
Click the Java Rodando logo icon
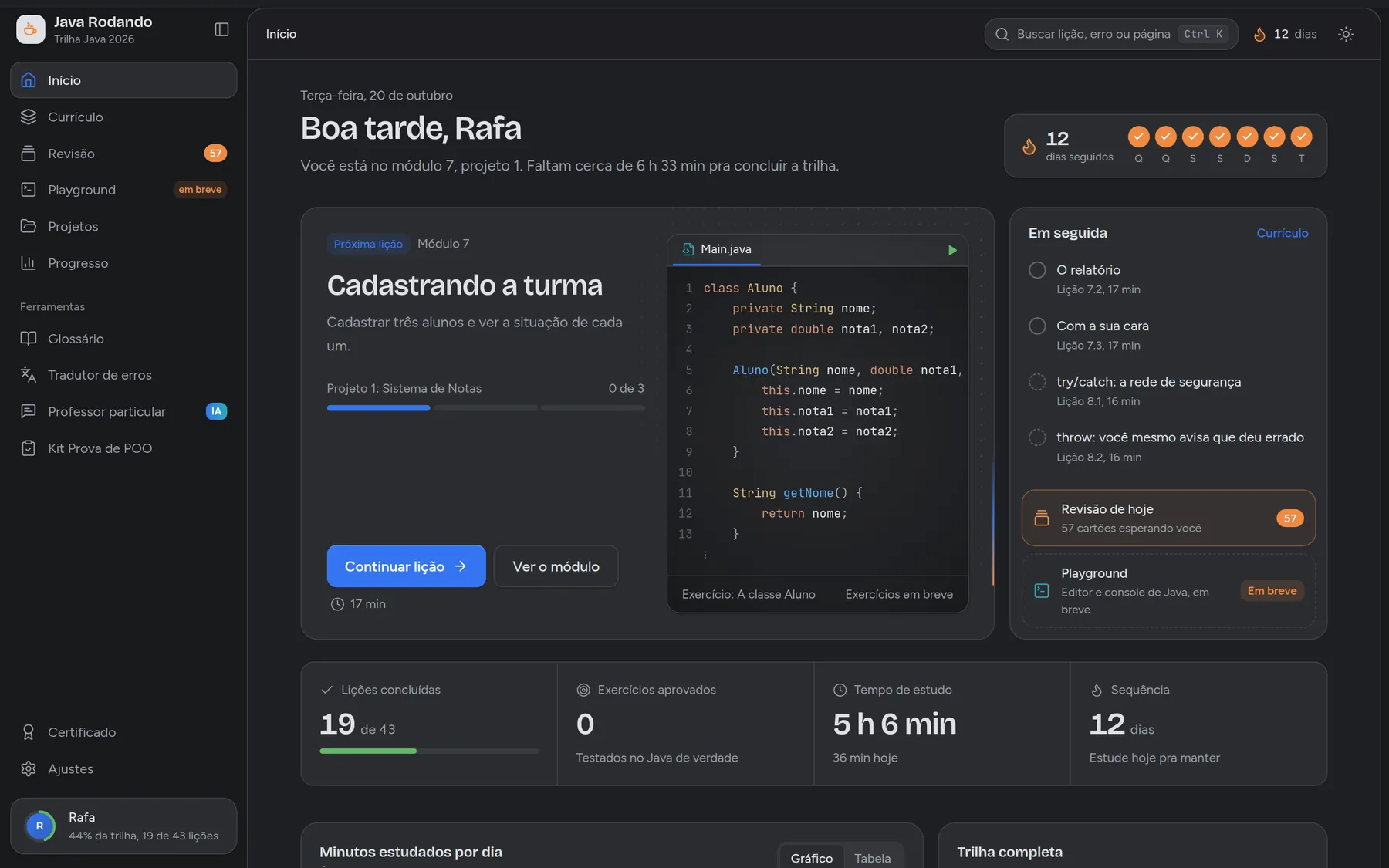click(x=31, y=29)
